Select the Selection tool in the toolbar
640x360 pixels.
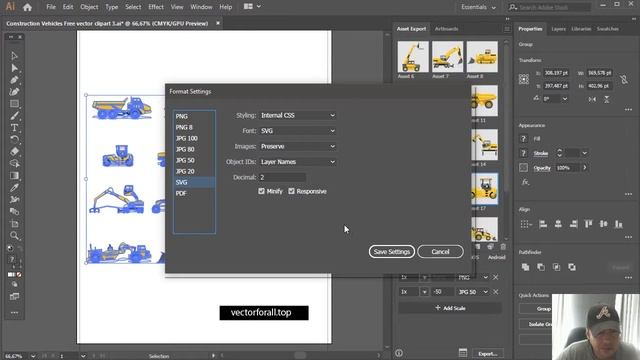click(x=14, y=56)
